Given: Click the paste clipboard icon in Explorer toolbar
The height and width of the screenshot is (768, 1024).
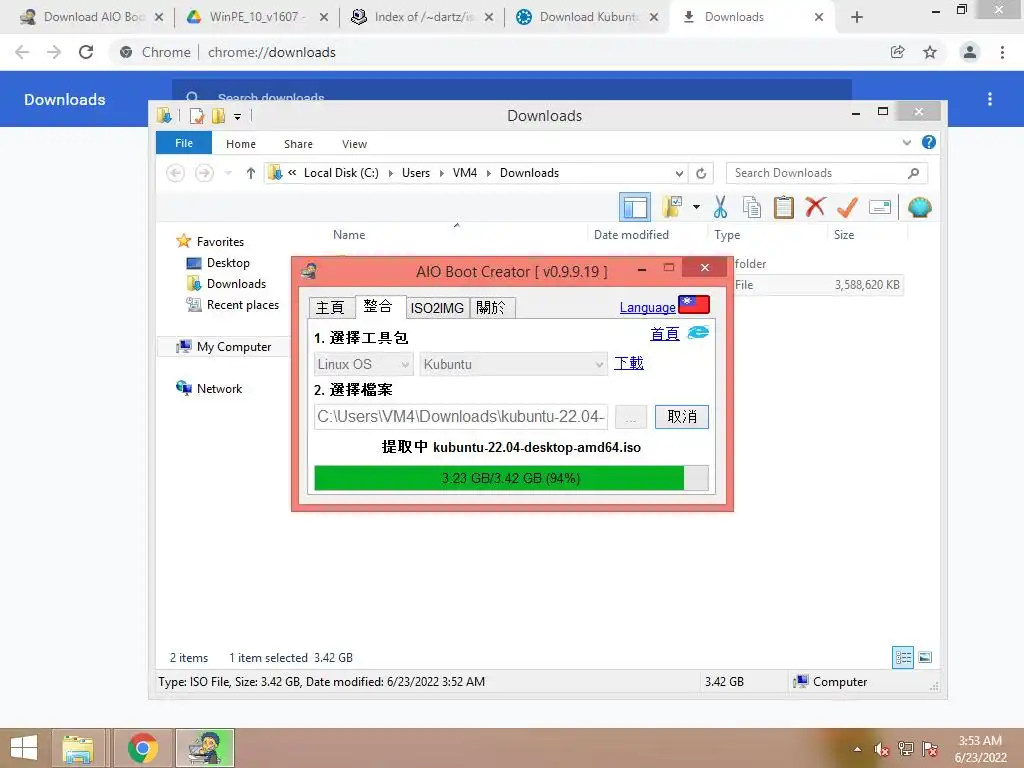Looking at the screenshot, I should point(783,208).
